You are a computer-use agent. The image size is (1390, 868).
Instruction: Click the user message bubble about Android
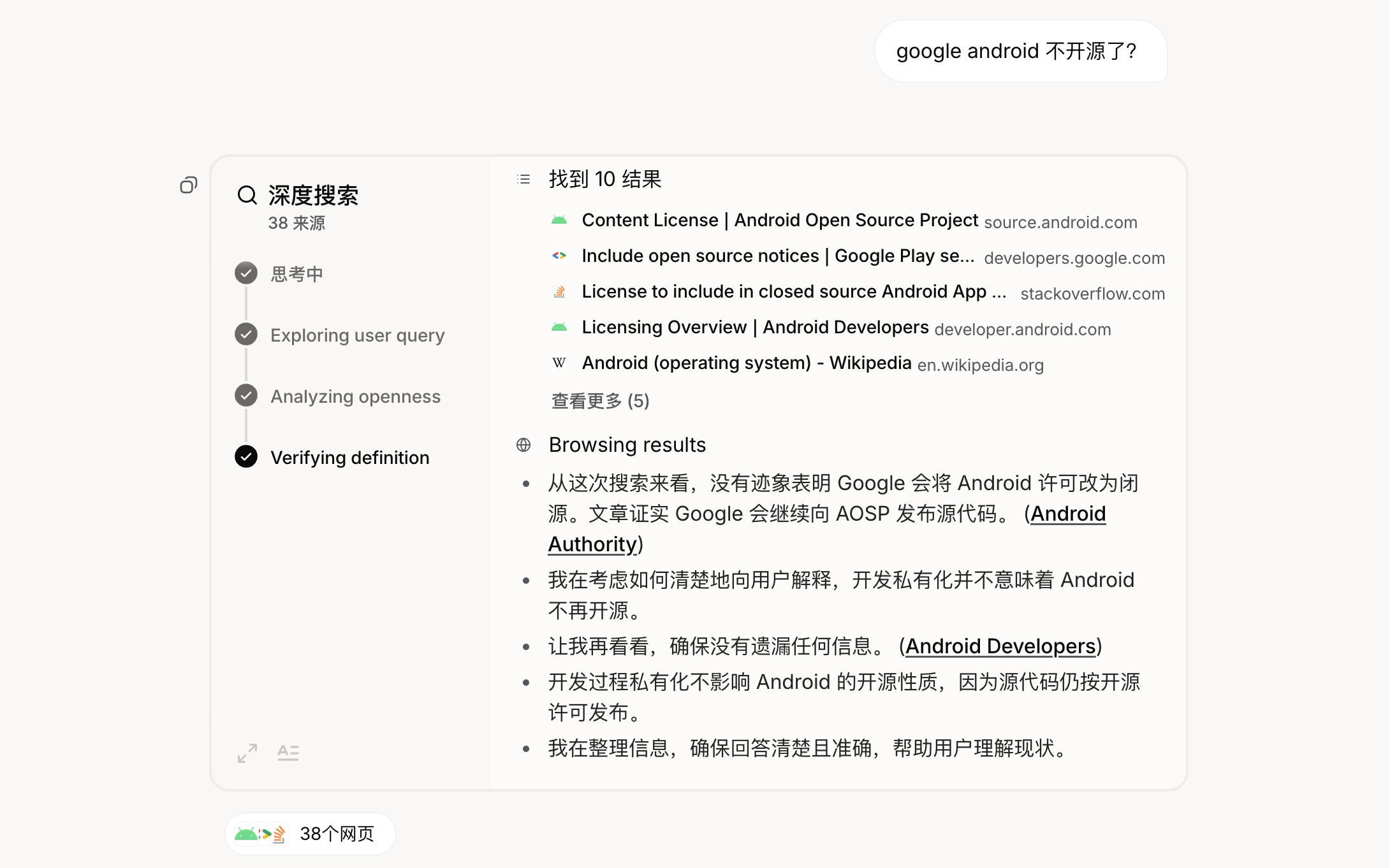1020,51
